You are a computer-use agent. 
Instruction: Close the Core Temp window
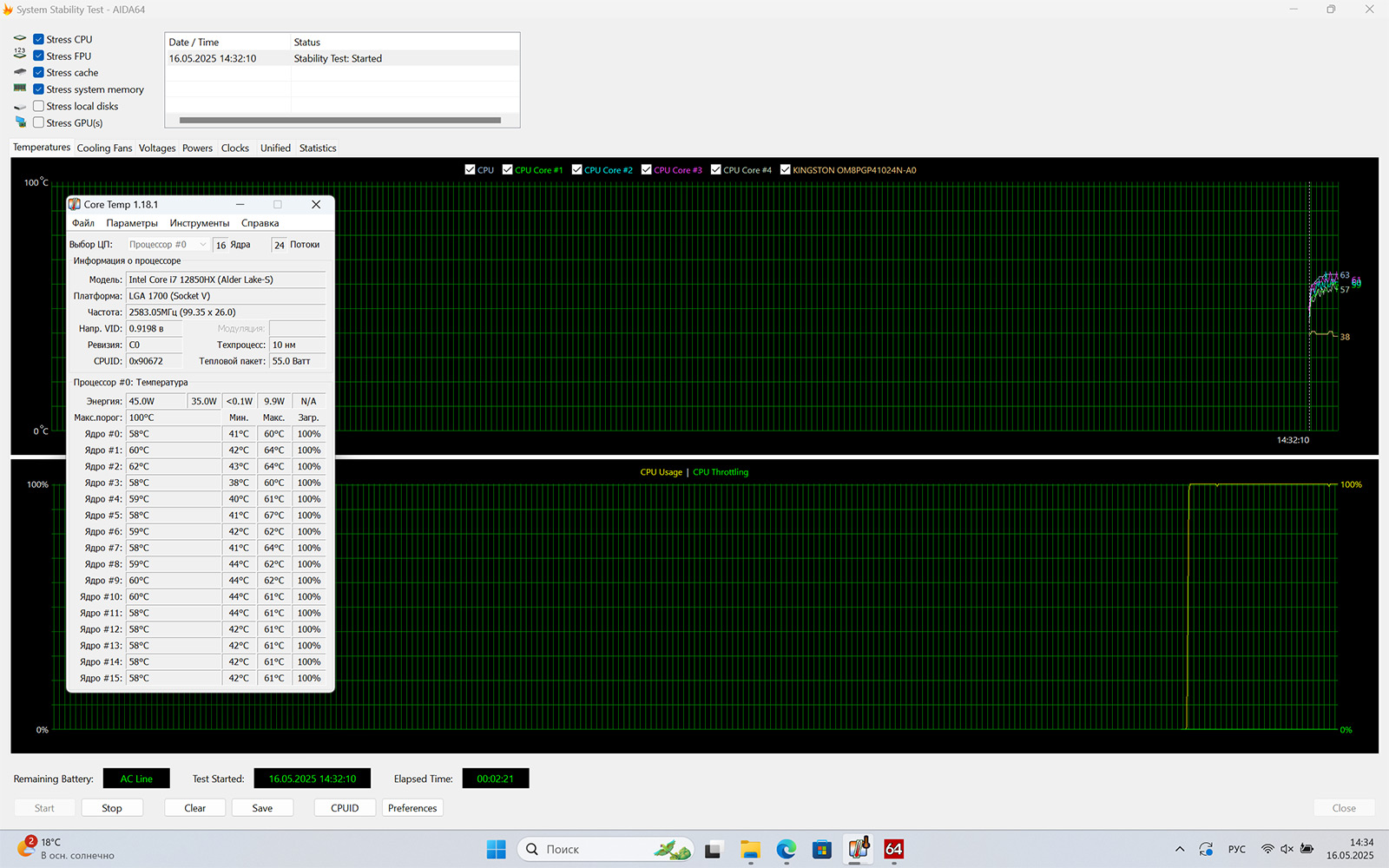pos(316,205)
